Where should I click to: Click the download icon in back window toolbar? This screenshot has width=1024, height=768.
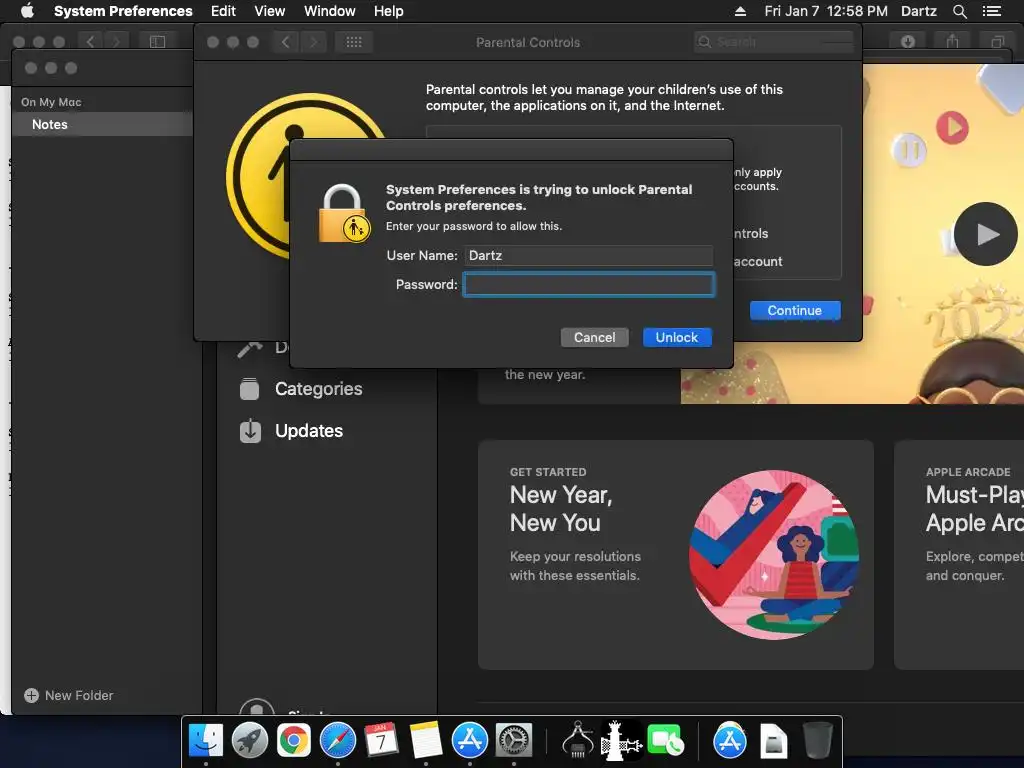[908, 42]
